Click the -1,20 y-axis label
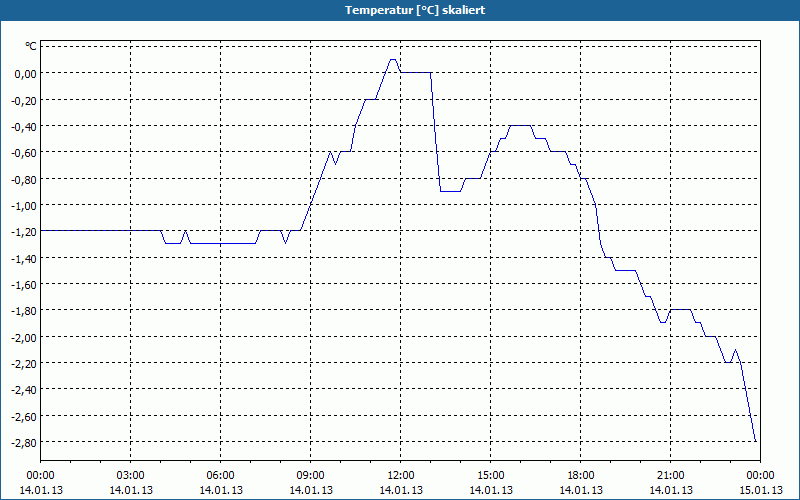The width and height of the screenshot is (800, 500). (x=23, y=232)
